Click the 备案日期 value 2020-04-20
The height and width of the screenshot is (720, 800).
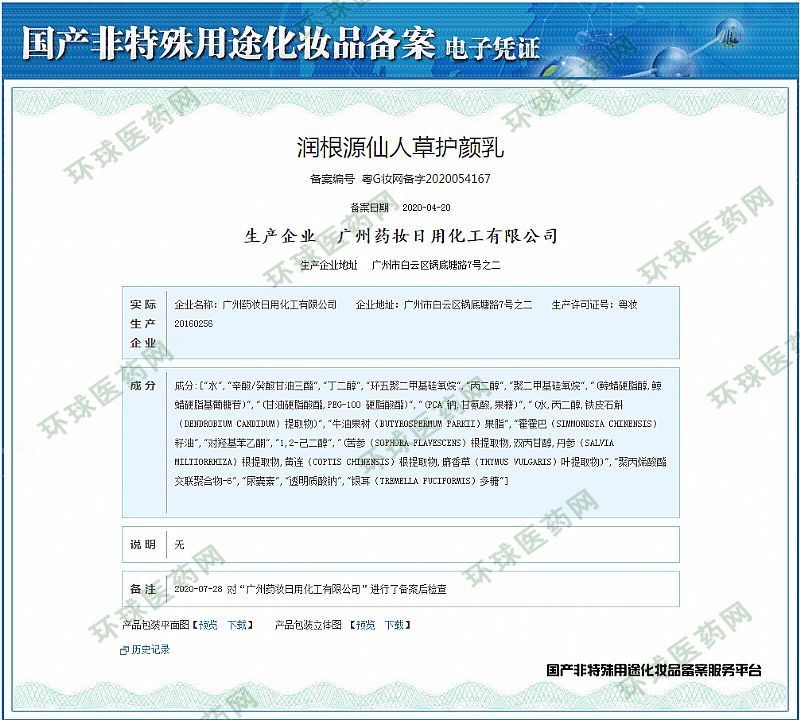(426, 207)
